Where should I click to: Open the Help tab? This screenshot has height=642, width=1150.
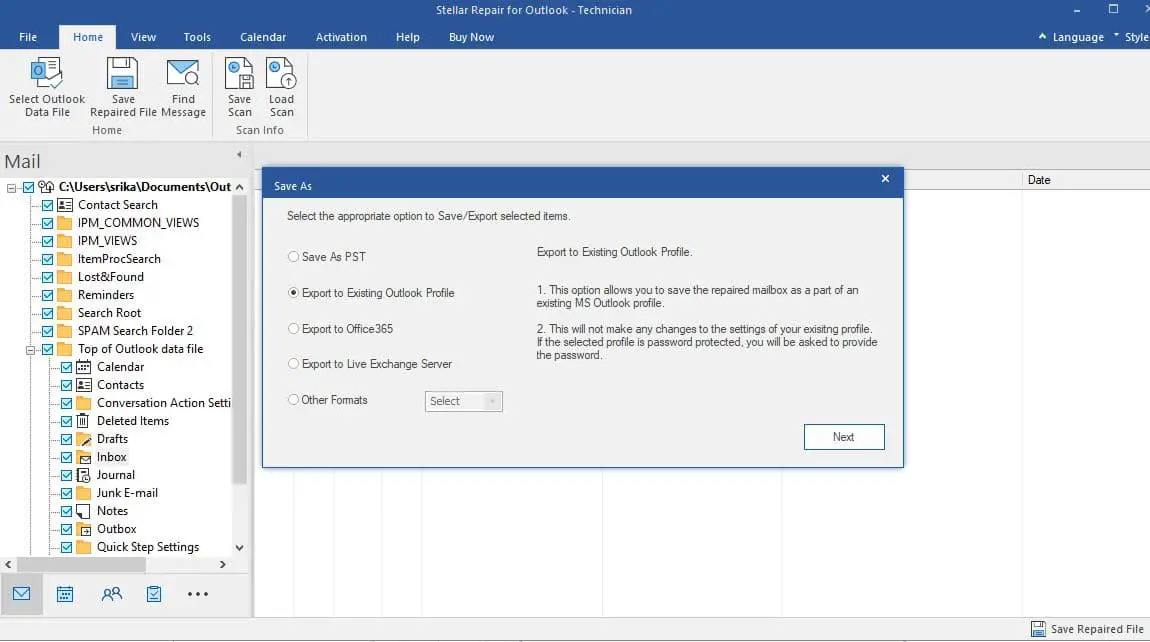tap(407, 37)
